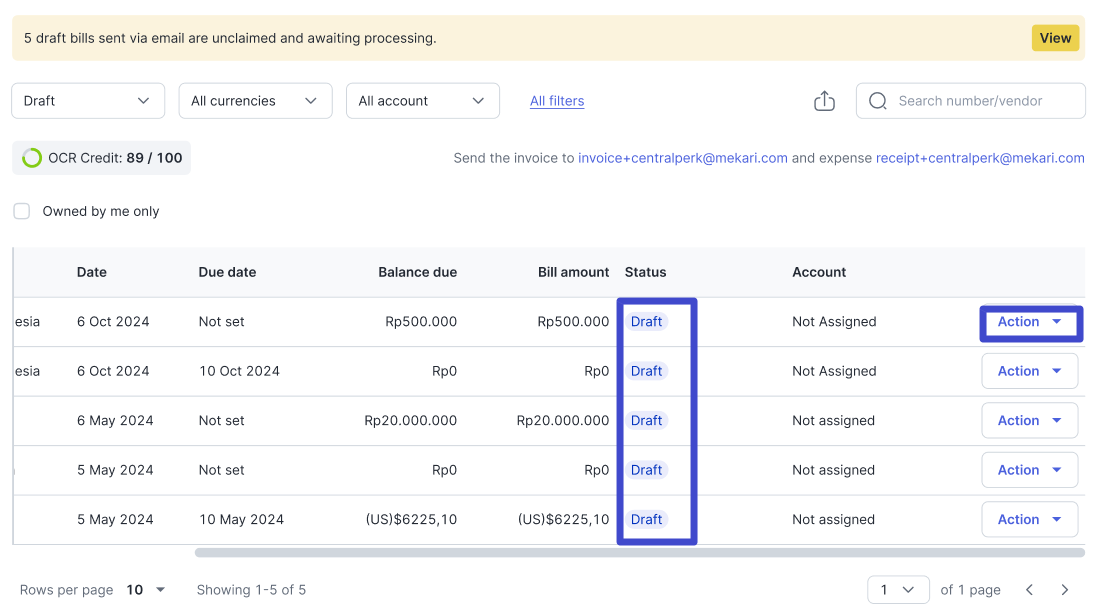Screen dimensions: 1099x608
Task: Click the export share icon
Action: (x=824, y=101)
